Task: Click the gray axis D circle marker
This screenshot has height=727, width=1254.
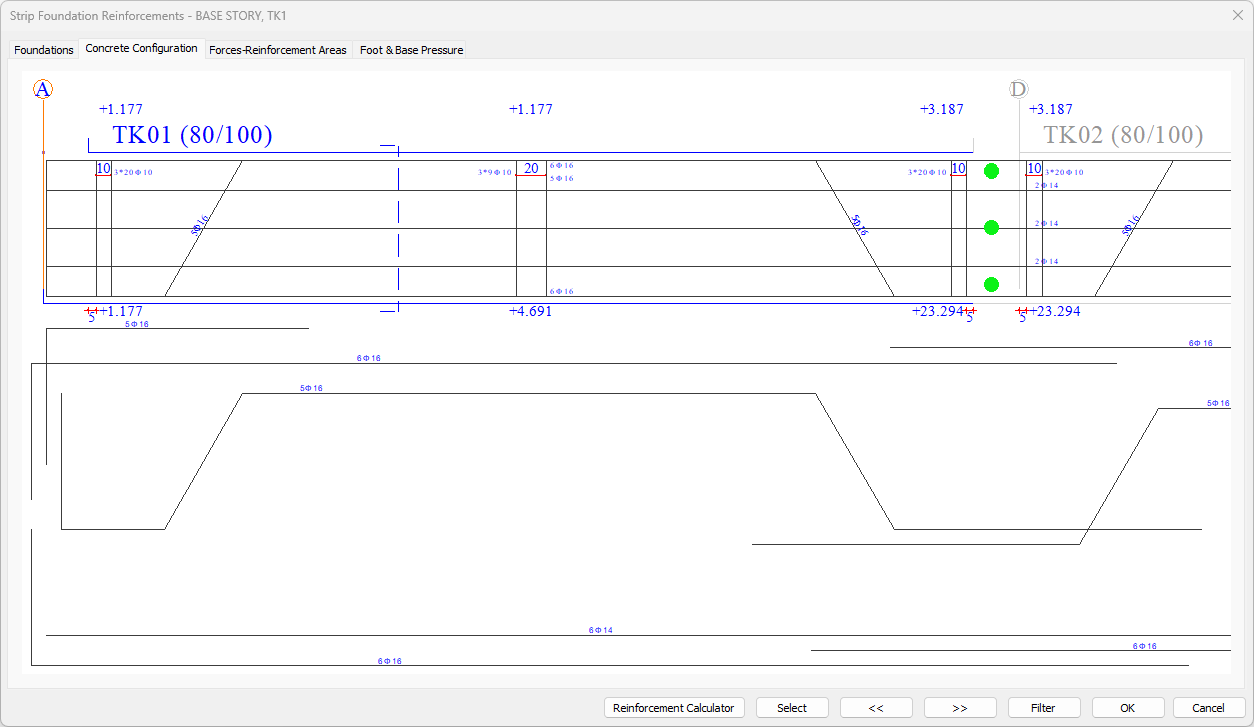Action: (x=1018, y=89)
